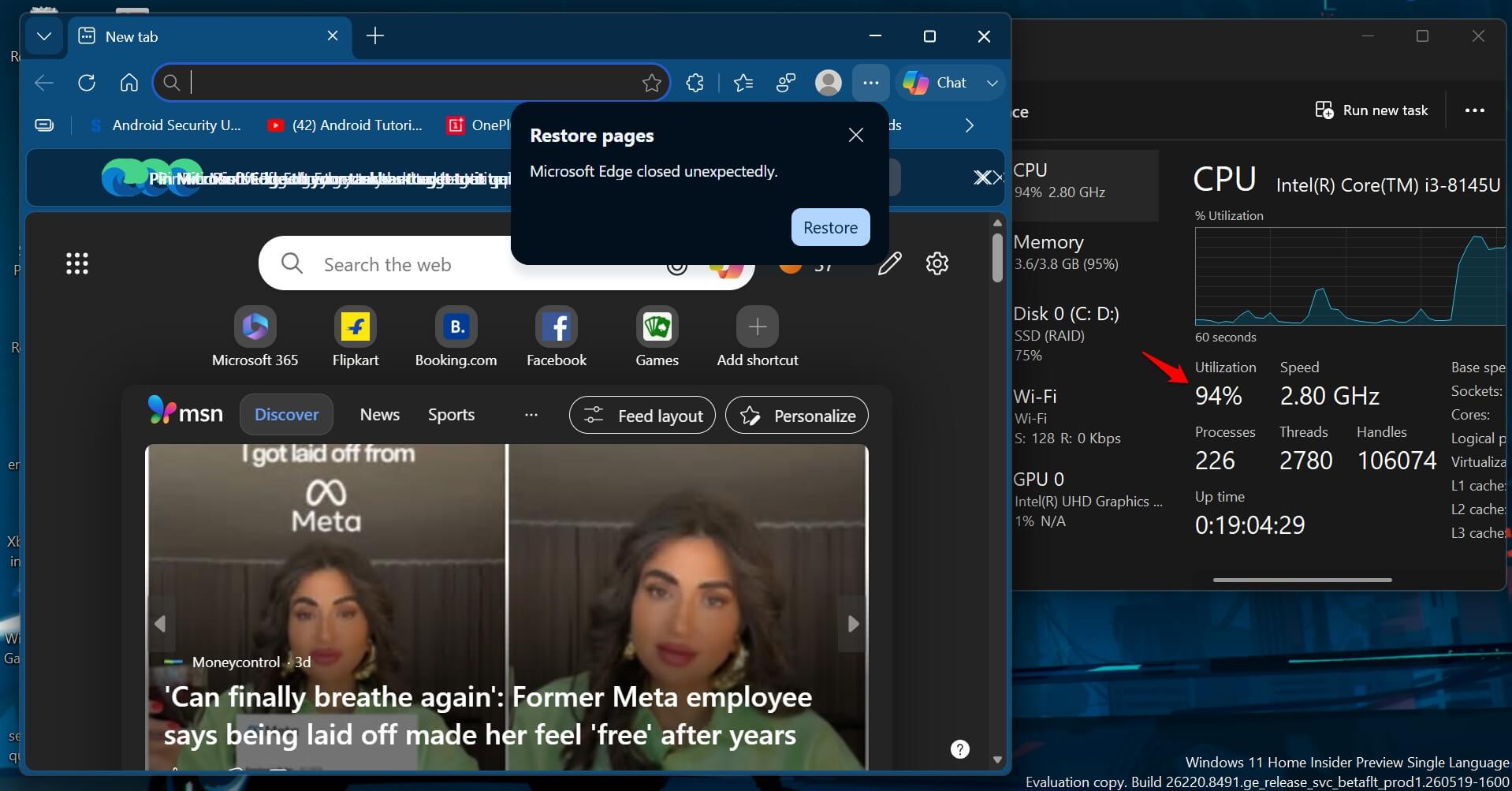Open the Extensions puzzle icon

(x=695, y=83)
